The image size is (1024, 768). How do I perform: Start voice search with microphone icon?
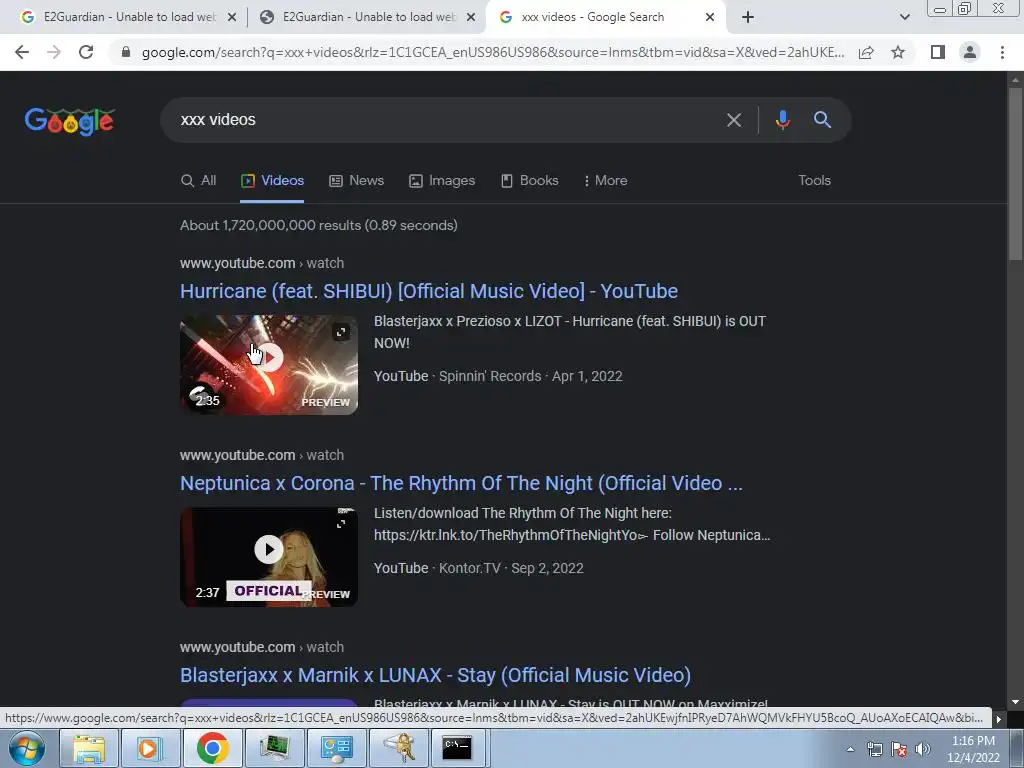click(782, 120)
